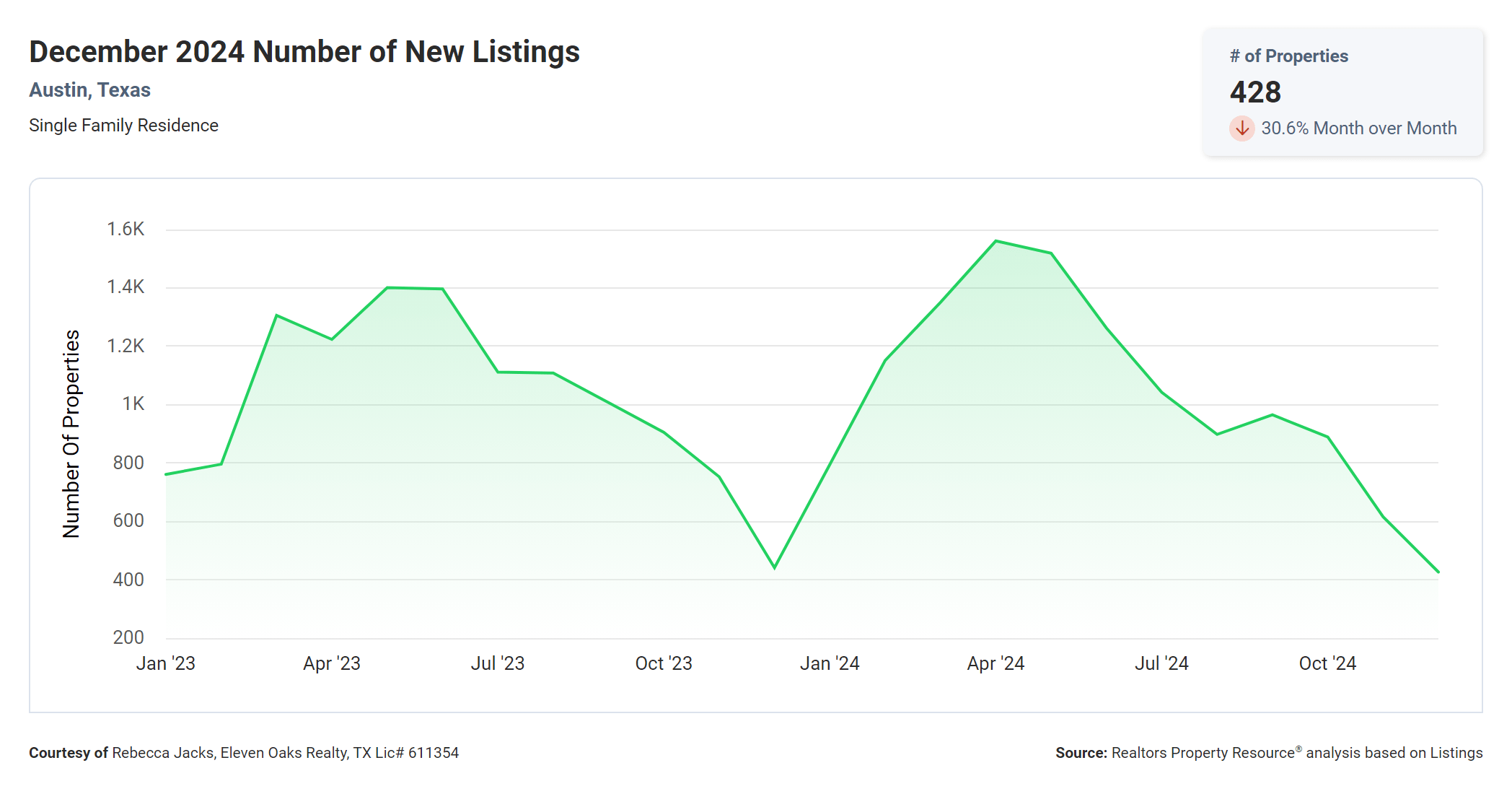
Task: Click the Apr '24 peak data point
Action: coord(995,241)
